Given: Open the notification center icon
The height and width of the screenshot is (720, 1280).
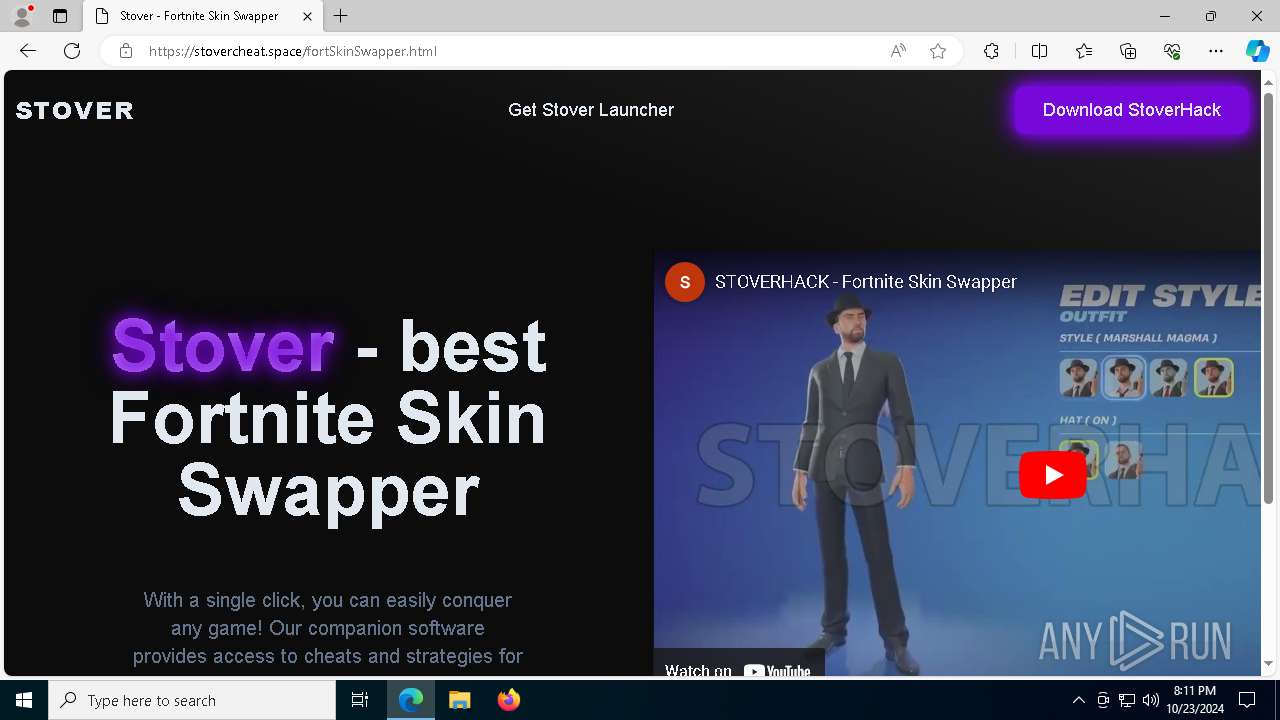Looking at the screenshot, I should pyautogui.click(x=1247, y=700).
